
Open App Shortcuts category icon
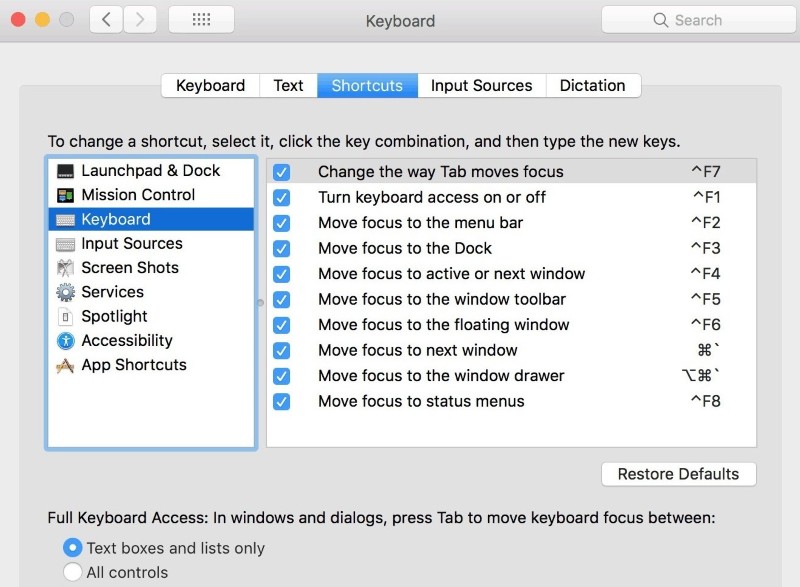pos(65,365)
